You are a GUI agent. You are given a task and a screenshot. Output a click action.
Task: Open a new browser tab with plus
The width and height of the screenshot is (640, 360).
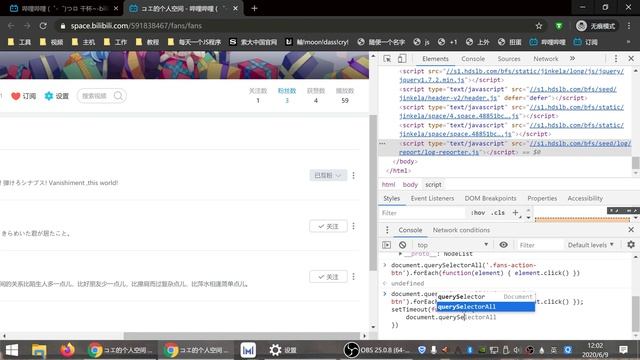(254, 8)
